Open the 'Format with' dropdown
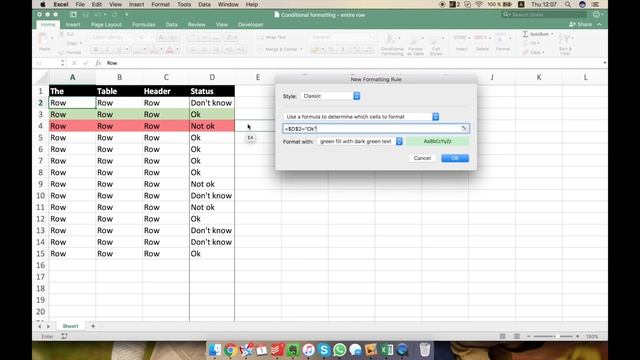The width and height of the screenshot is (640, 360). coord(360,141)
